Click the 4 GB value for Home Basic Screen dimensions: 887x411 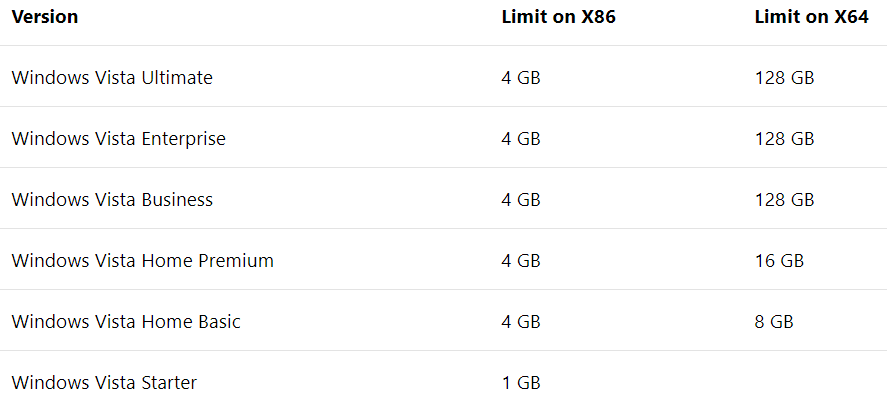[521, 322]
